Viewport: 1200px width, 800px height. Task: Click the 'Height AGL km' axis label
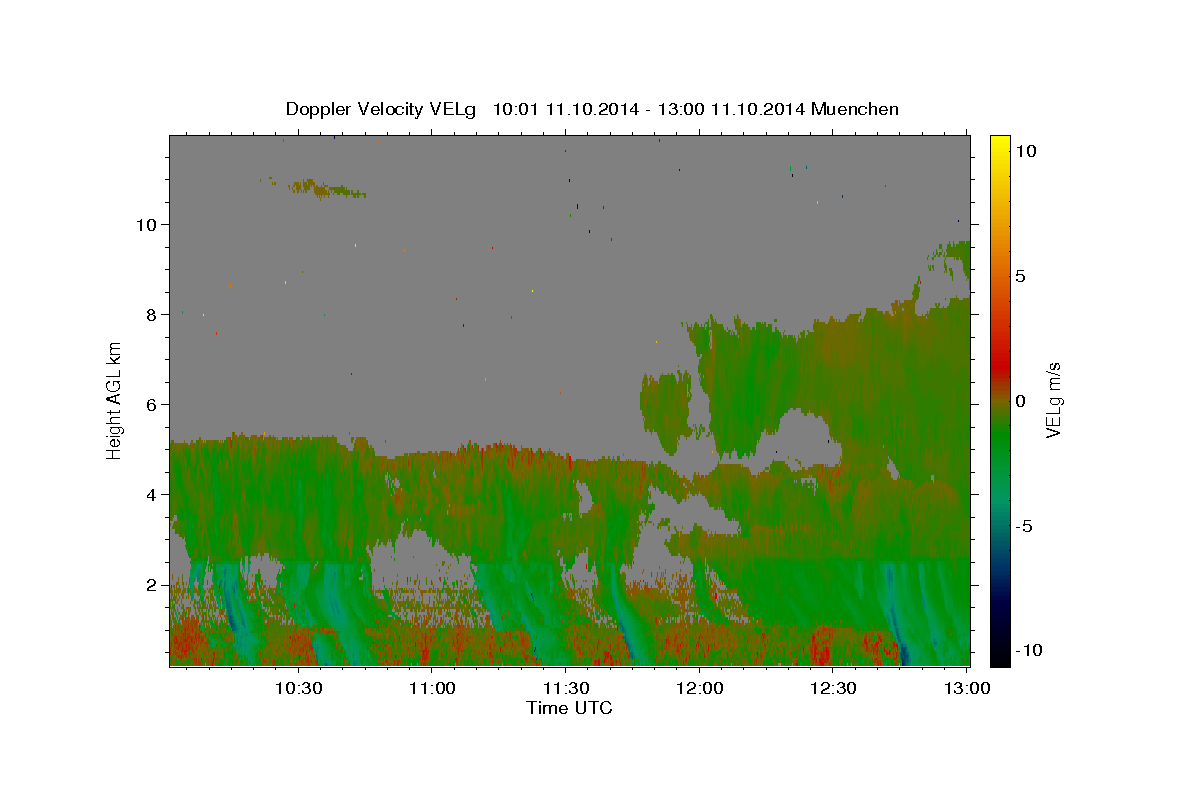[115, 400]
